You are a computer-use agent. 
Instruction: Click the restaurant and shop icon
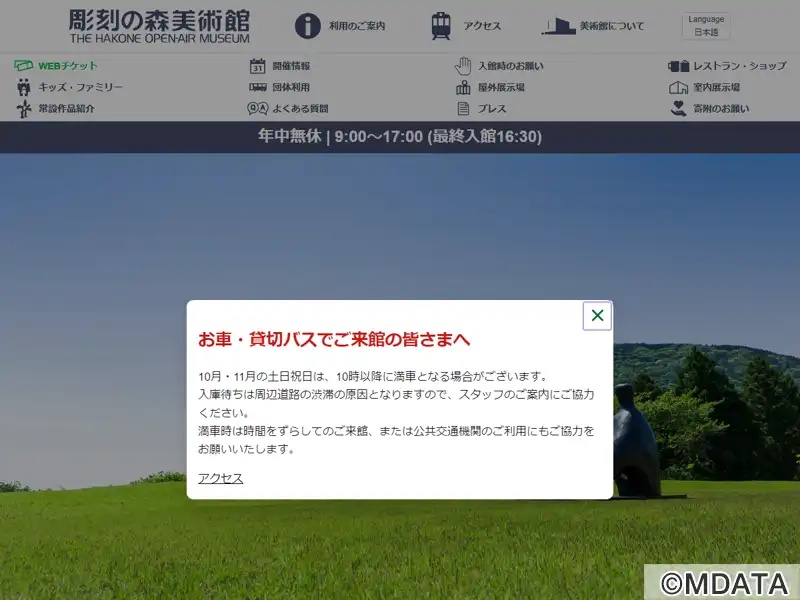click(678, 66)
